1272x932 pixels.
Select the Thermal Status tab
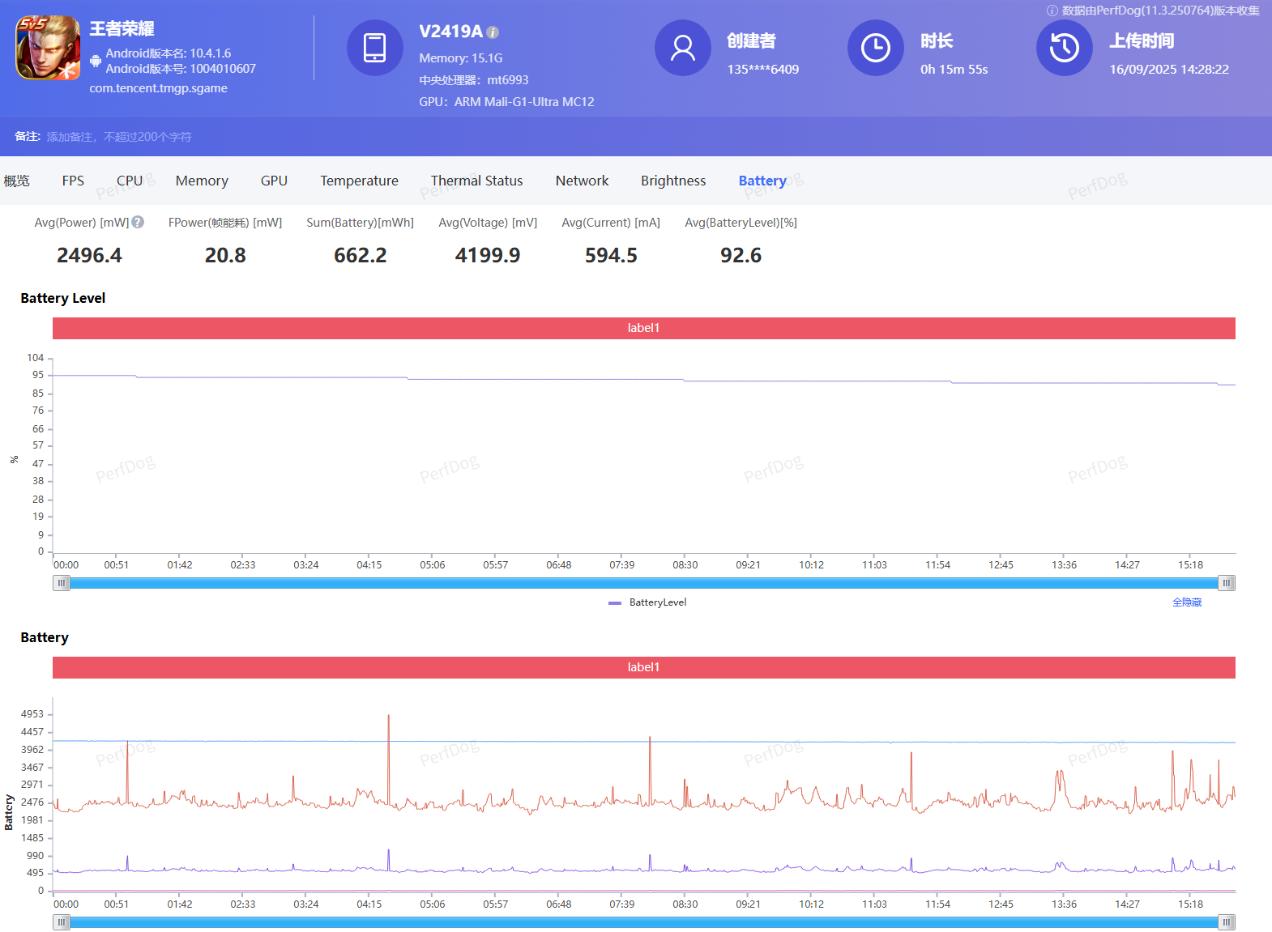click(476, 181)
